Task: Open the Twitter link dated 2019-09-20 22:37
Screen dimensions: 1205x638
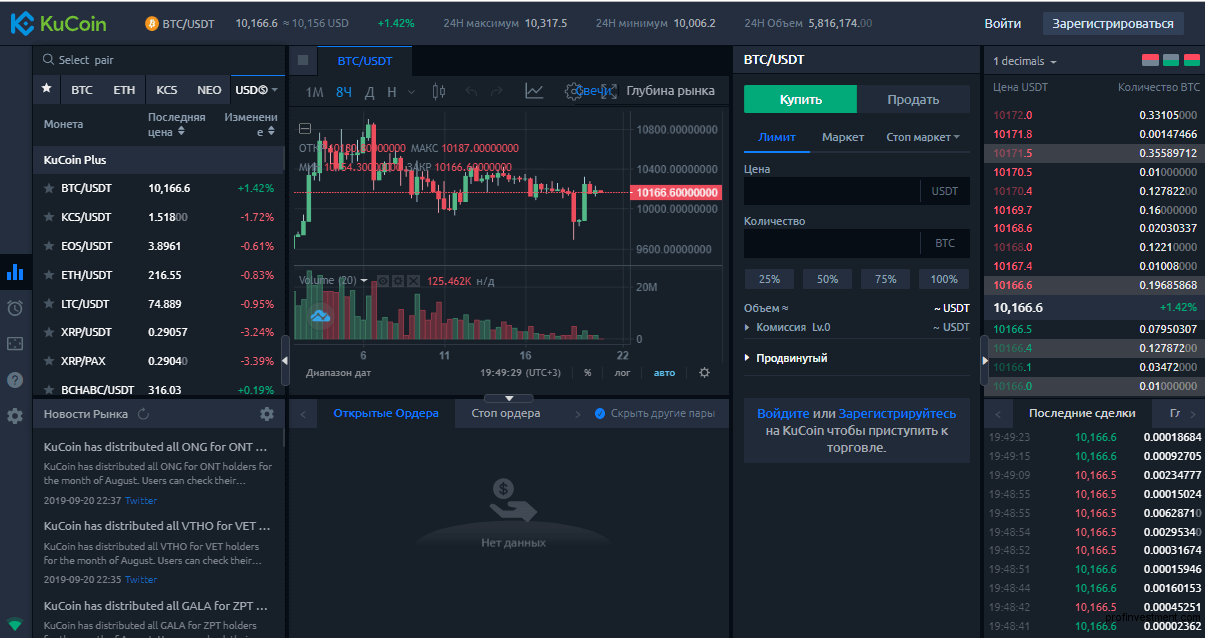Action: [x=141, y=500]
